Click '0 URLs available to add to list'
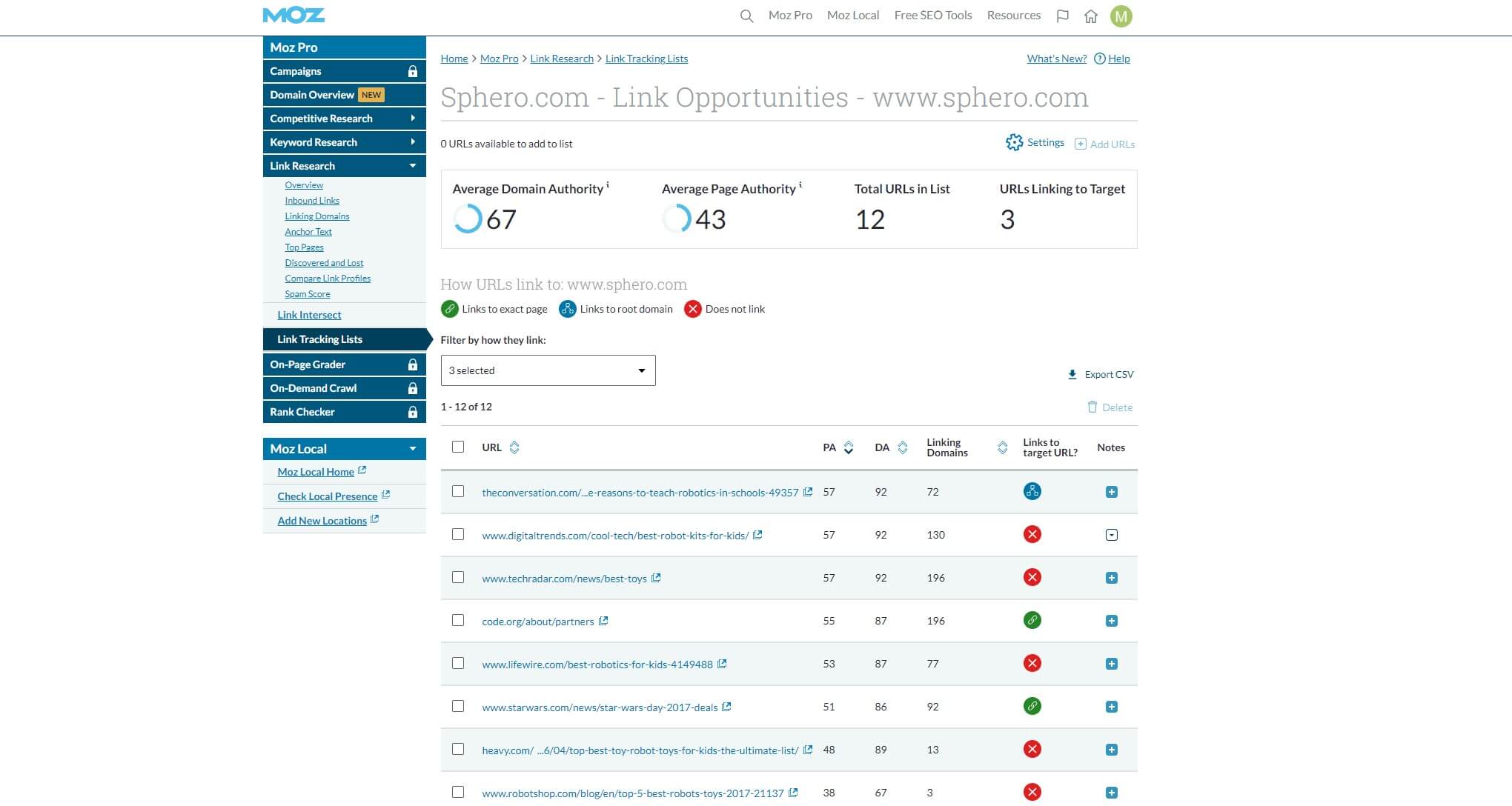 point(506,144)
